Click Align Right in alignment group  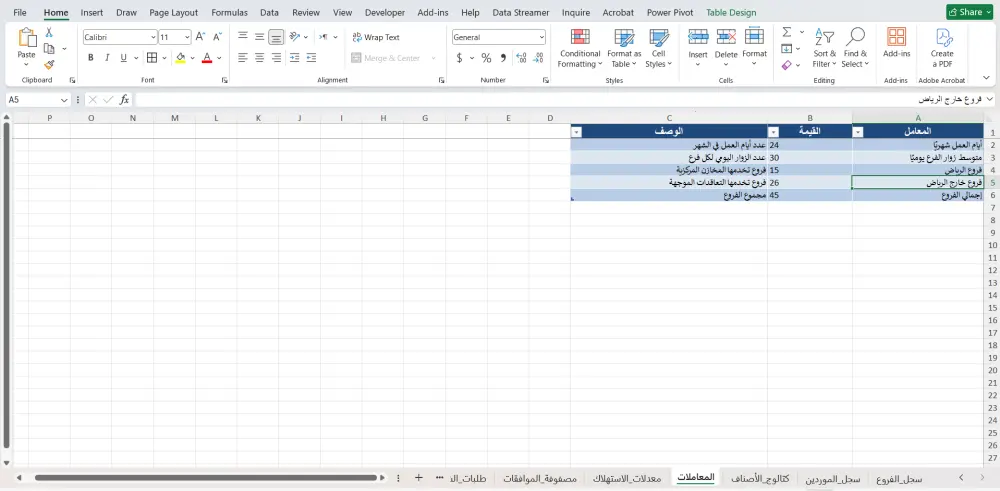pyautogui.click(x=276, y=58)
